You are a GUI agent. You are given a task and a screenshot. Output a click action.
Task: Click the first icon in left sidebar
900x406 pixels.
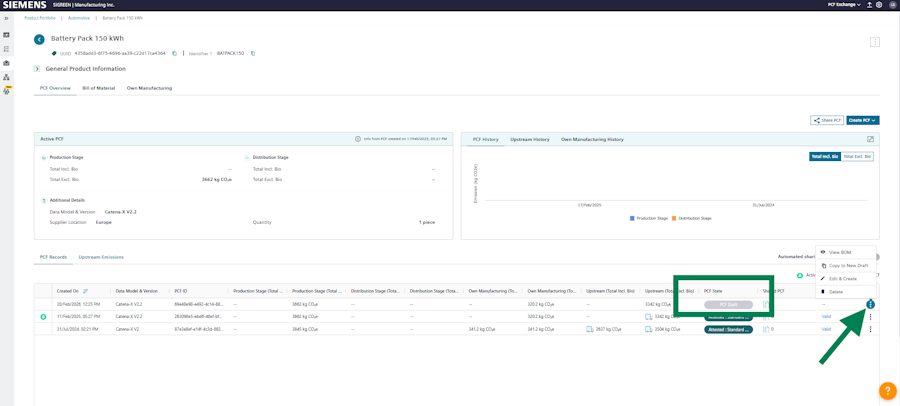coord(7,35)
